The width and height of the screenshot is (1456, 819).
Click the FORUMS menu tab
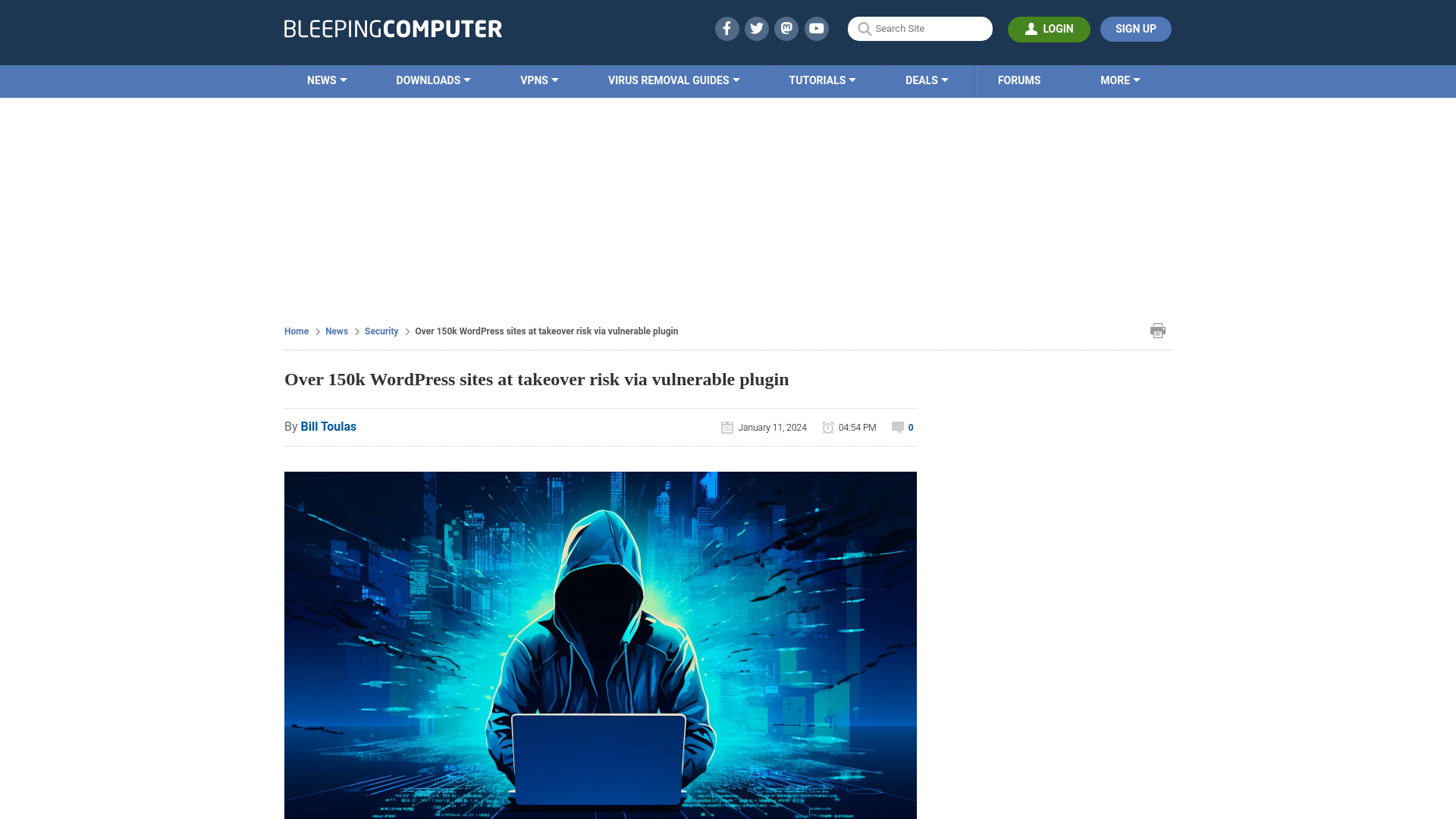tap(1018, 80)
